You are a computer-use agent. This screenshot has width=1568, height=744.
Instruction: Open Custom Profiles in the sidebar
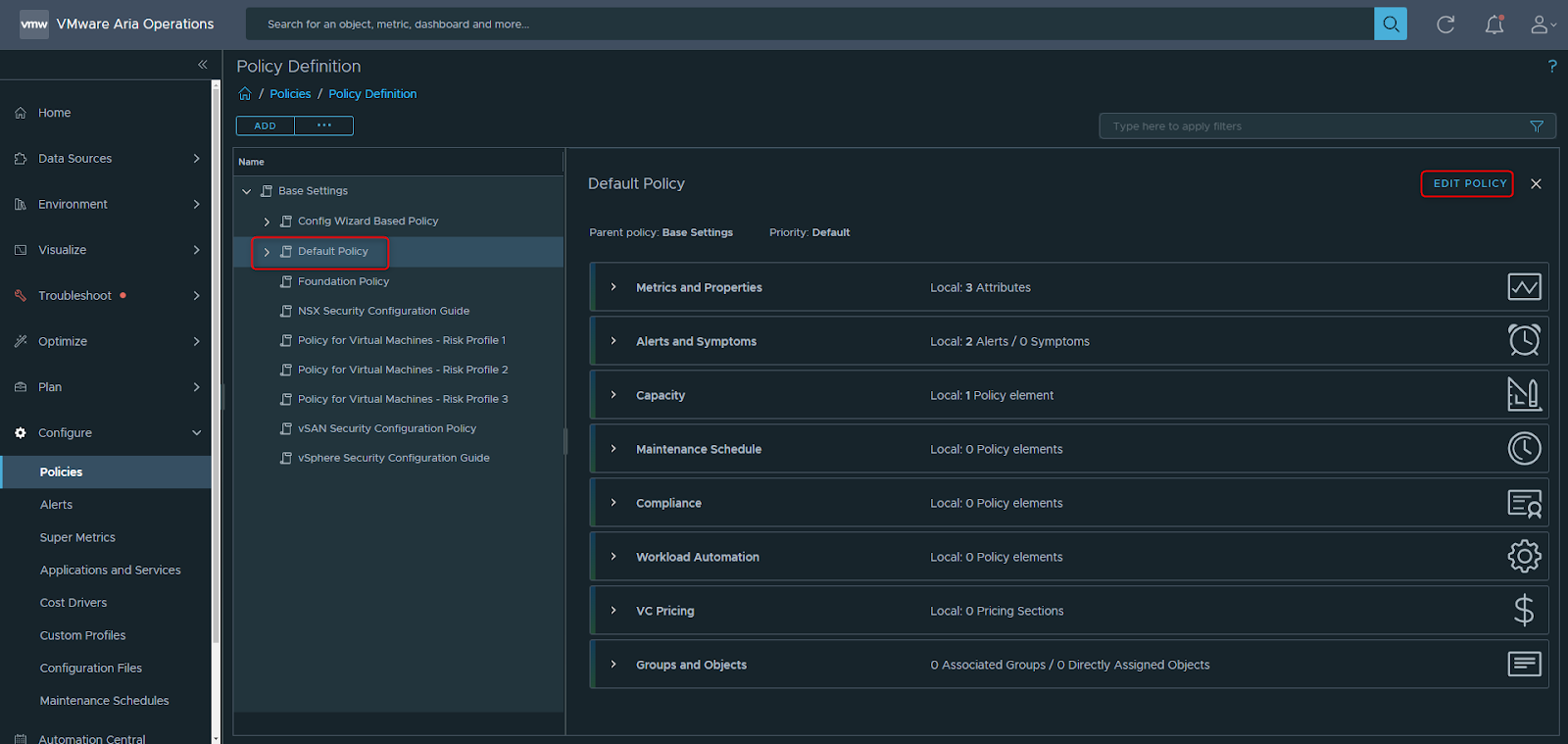[x=82, y=635]
